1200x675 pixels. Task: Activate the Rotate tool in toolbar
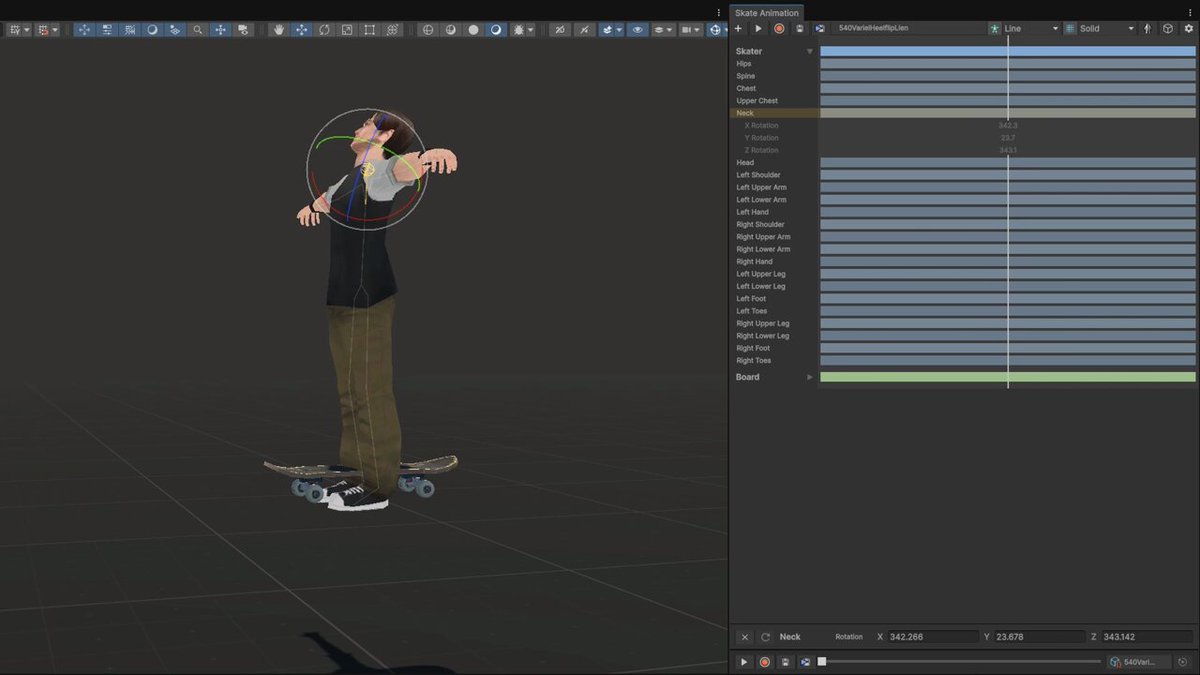pyautogui.click(x=324, y=30)
